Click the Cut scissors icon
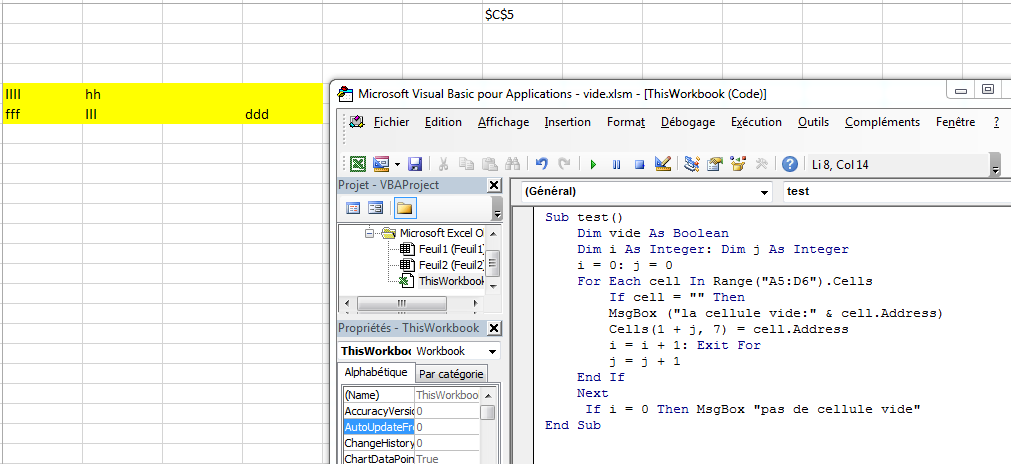The image size is (1011, 464). 444,164
